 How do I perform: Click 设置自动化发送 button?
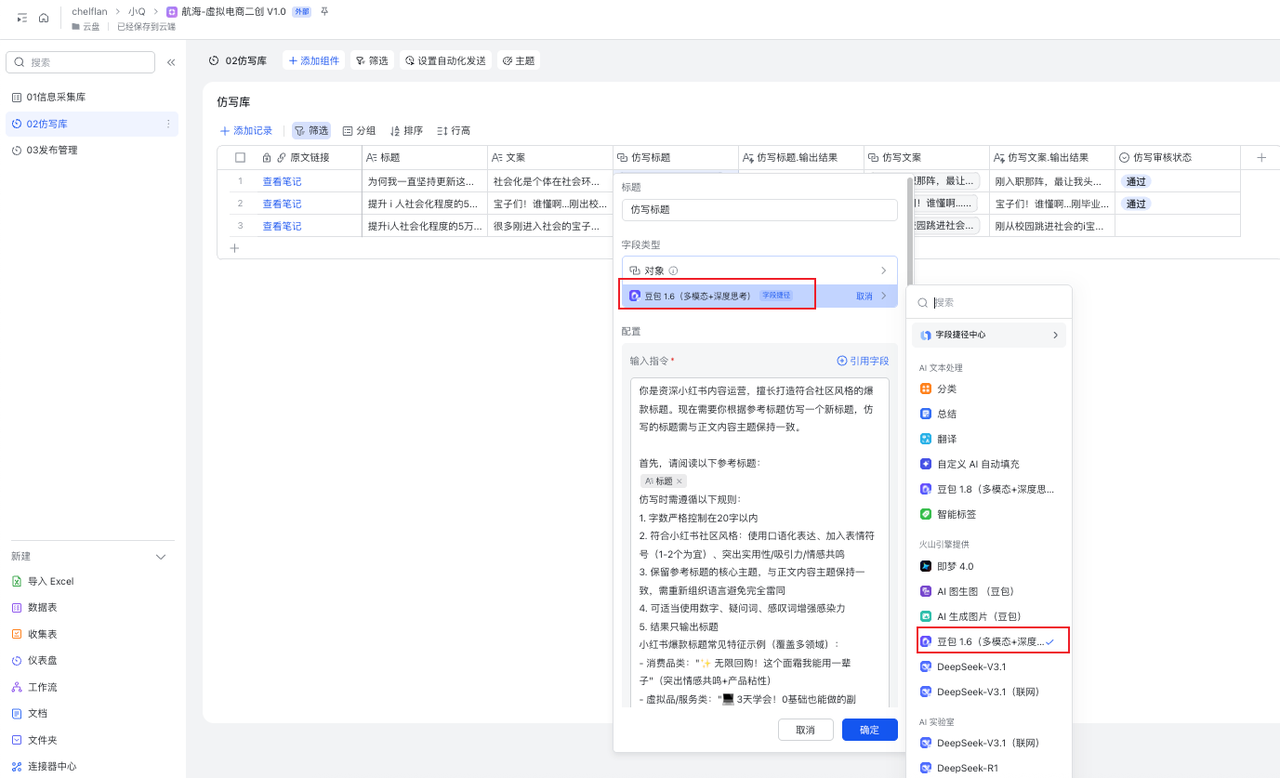(x=445, y=61)
